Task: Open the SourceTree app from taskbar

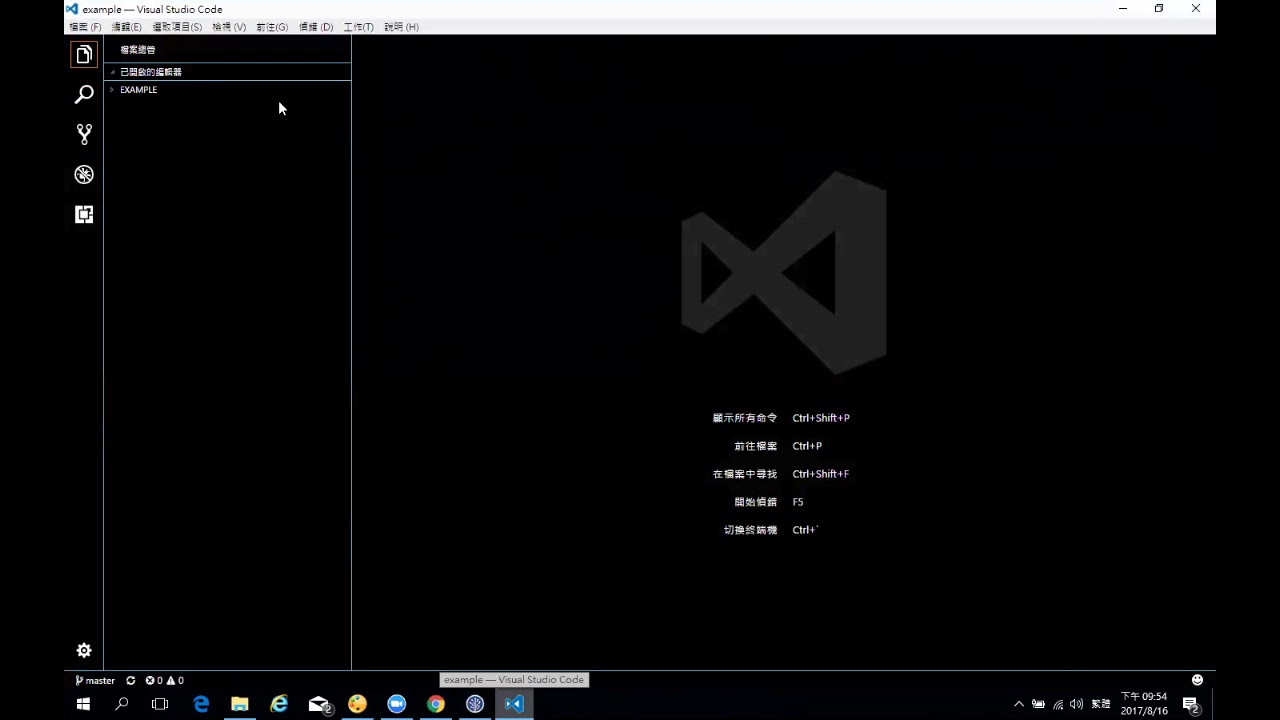Action: click(x=475, y=704)
